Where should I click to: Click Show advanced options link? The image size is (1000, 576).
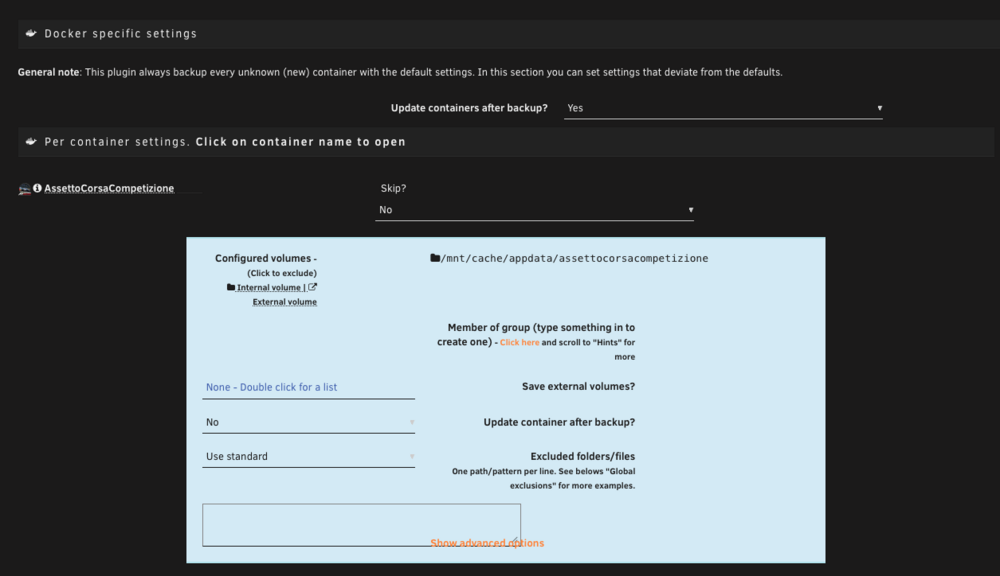pyautogui.click(x=487, y=543)
